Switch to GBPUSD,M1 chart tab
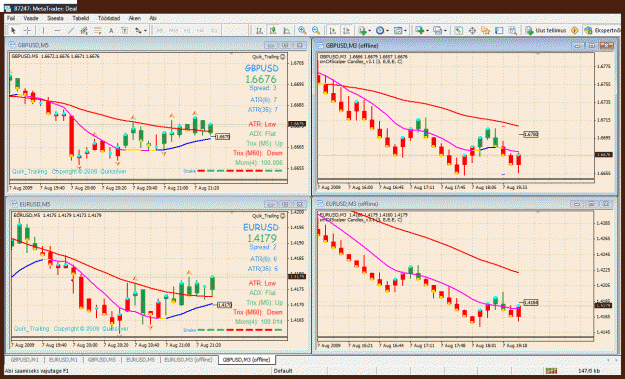The height and width of the screenshot is (379, 625). (x=25, y=359)
